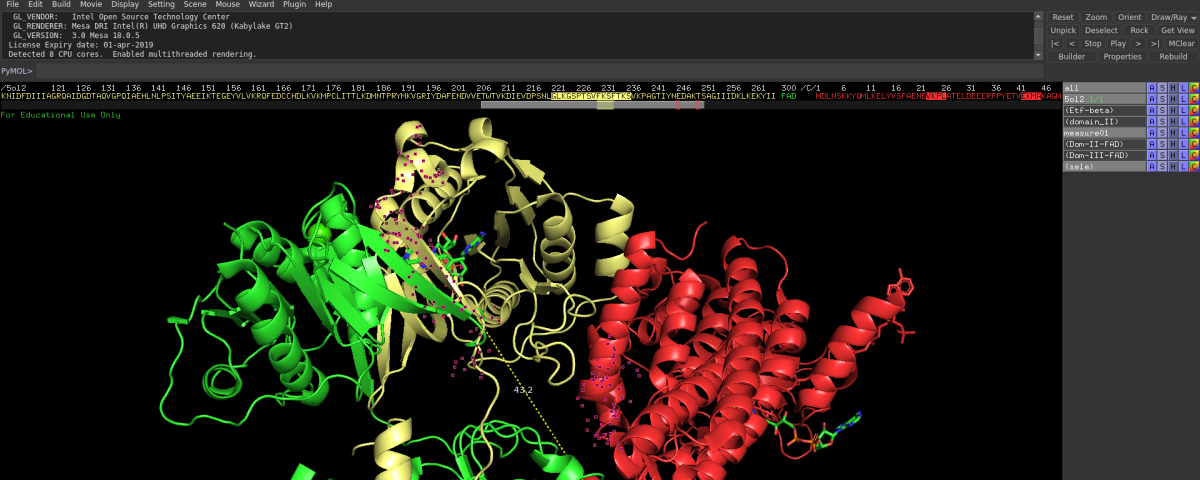The width and height of the screenshot is (1200, 480).
Task: Open Show menu for 'all' object
Action: coord(1162,88)
